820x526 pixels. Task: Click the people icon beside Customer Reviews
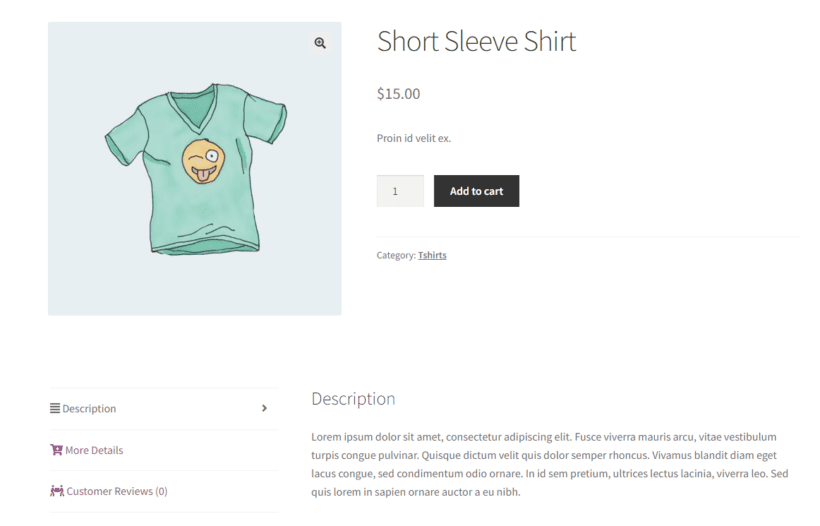(56, 491)
